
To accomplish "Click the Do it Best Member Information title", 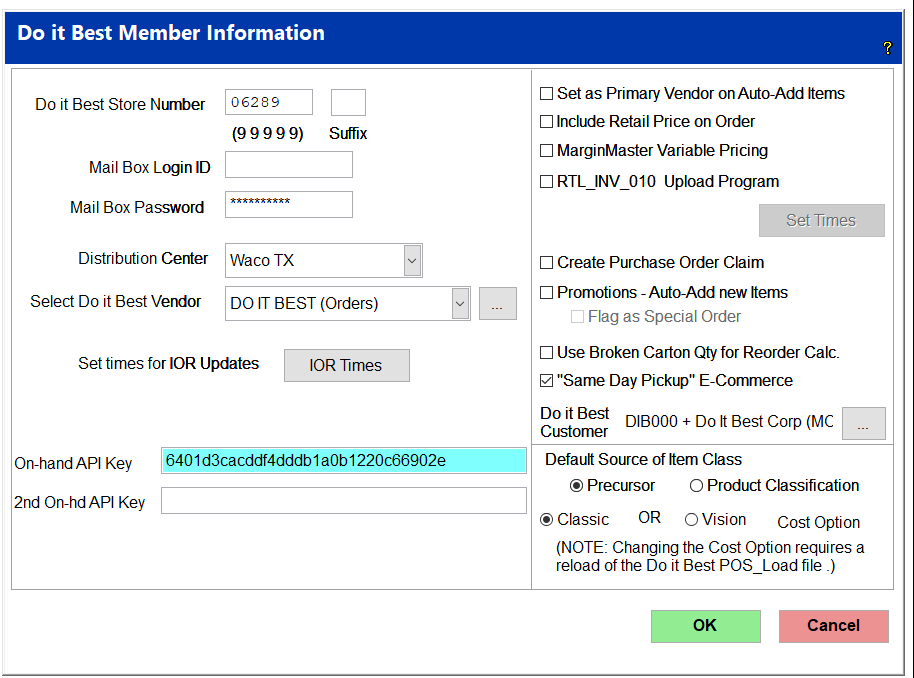I will point(171,33).
